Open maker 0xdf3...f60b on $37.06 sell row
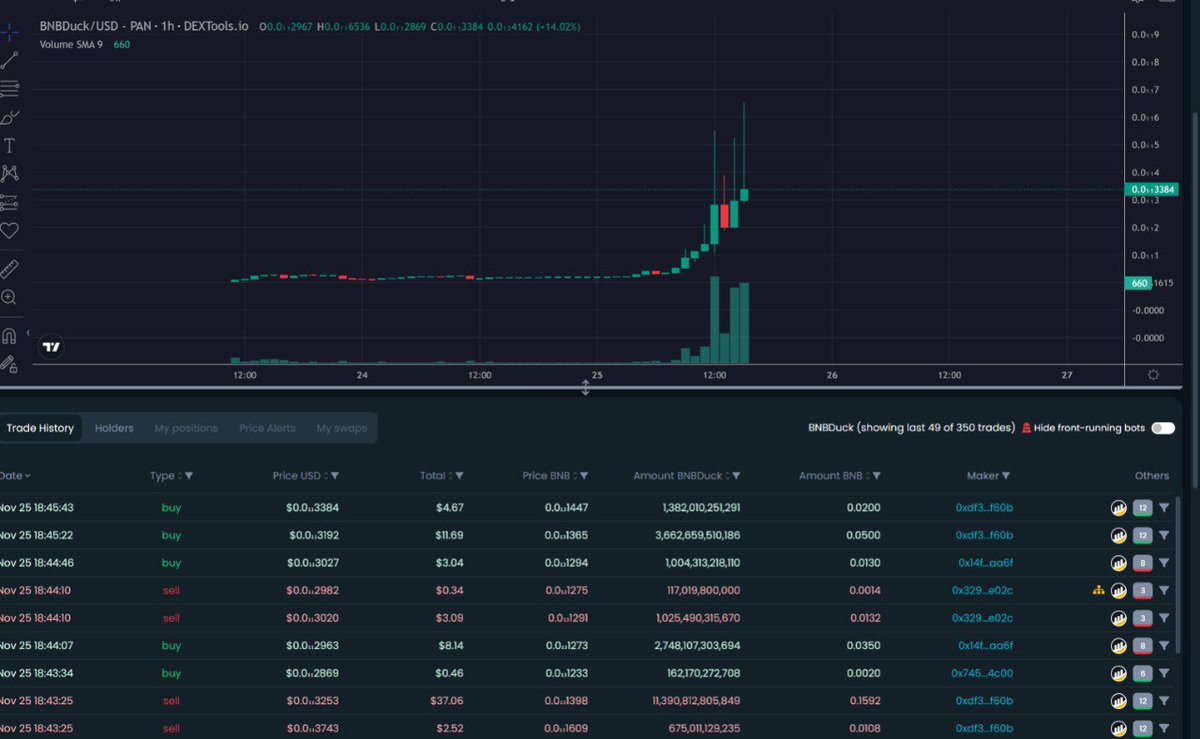1200x739 pixels. click(x=984, y=700)
